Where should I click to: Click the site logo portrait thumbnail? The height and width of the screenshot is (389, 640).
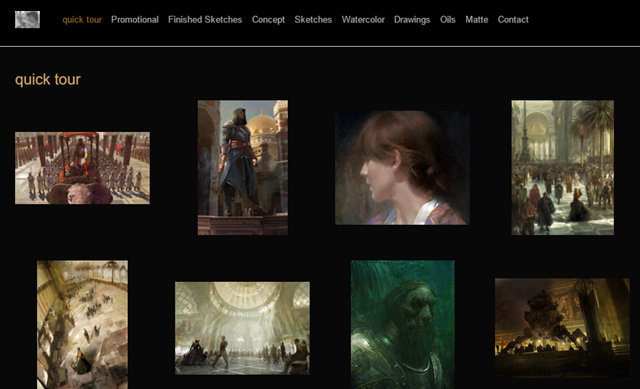pos(27,20)
